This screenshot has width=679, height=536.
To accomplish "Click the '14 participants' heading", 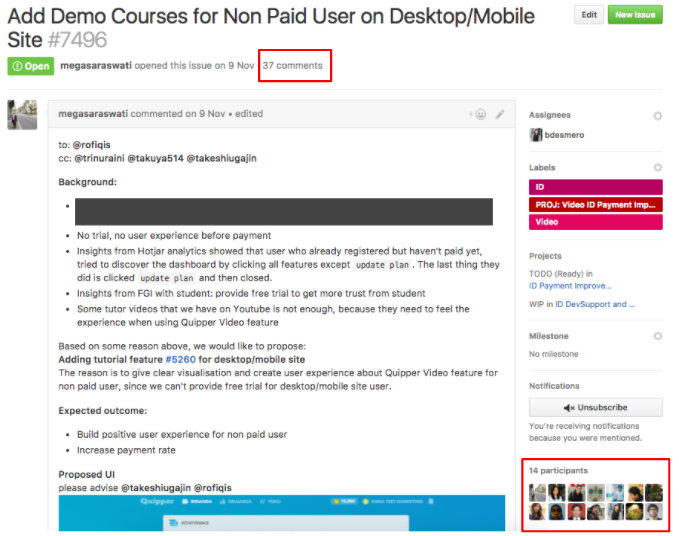I will click(558, 471).
